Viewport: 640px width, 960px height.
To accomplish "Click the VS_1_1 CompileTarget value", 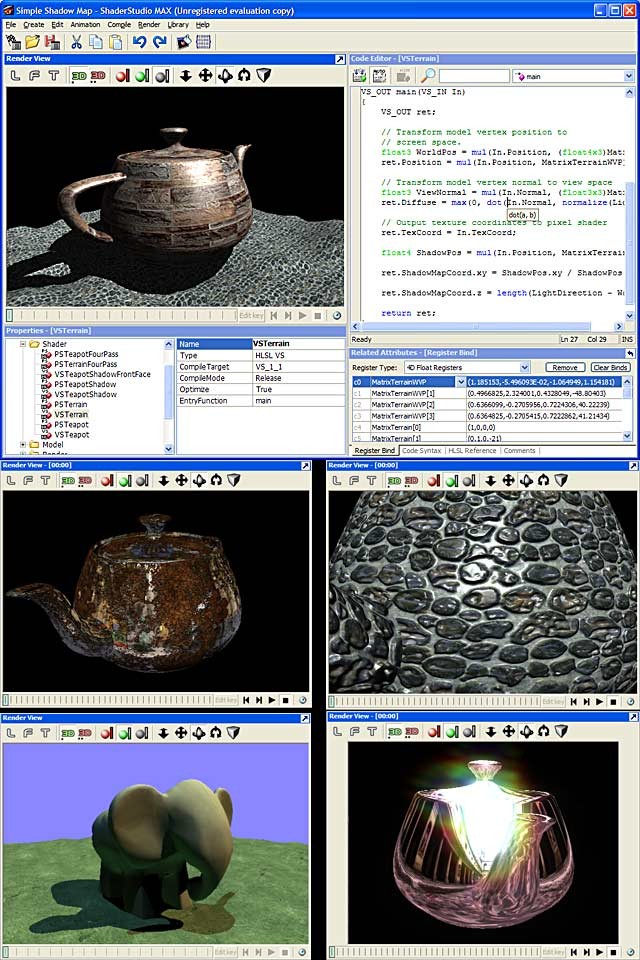I will [299, 367].
